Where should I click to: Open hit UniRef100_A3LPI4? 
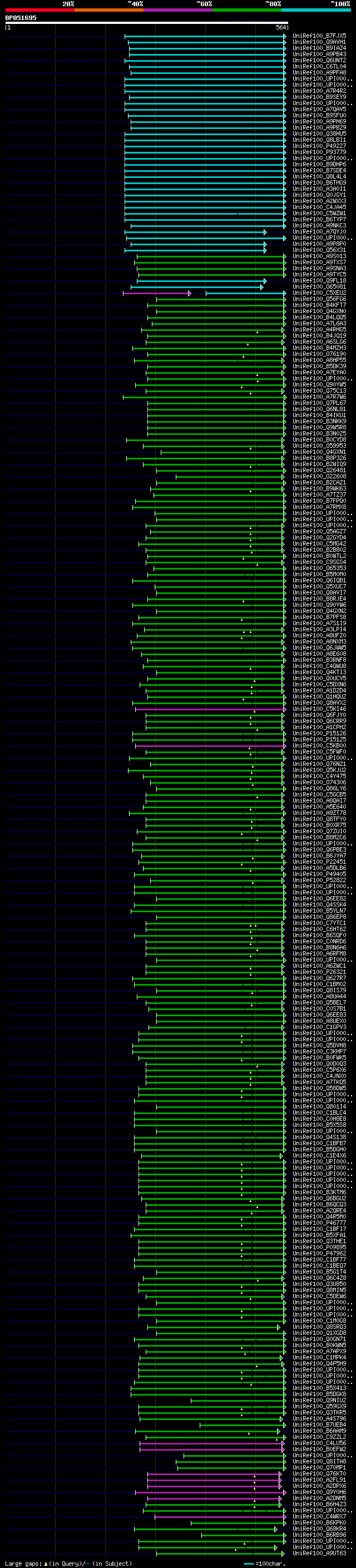click(x=319, y=630)
